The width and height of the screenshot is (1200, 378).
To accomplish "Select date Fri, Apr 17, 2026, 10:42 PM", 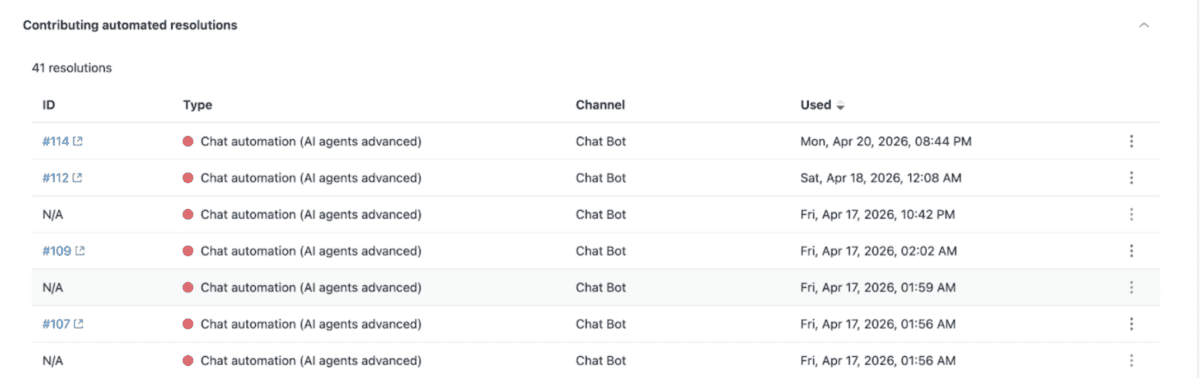I will click(x=878, y=214).
